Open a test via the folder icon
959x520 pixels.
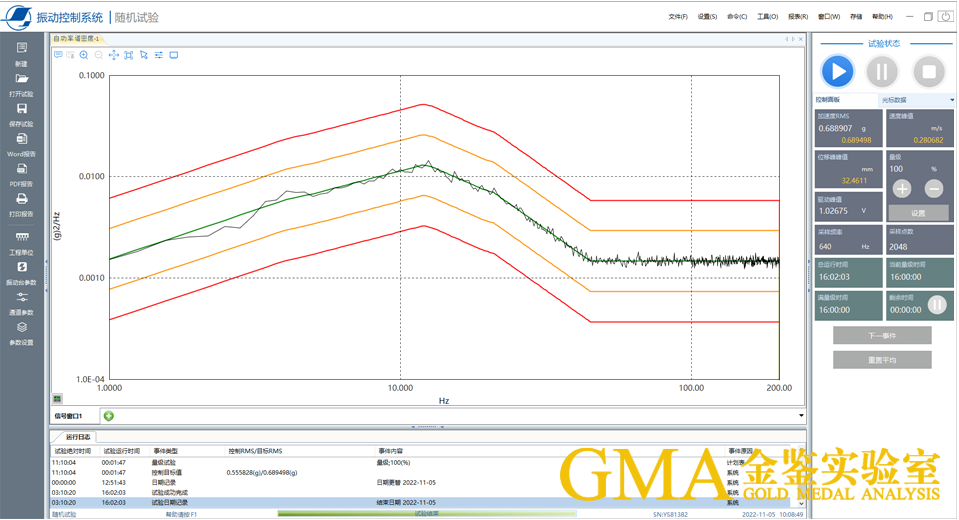(x=22, y=79)
